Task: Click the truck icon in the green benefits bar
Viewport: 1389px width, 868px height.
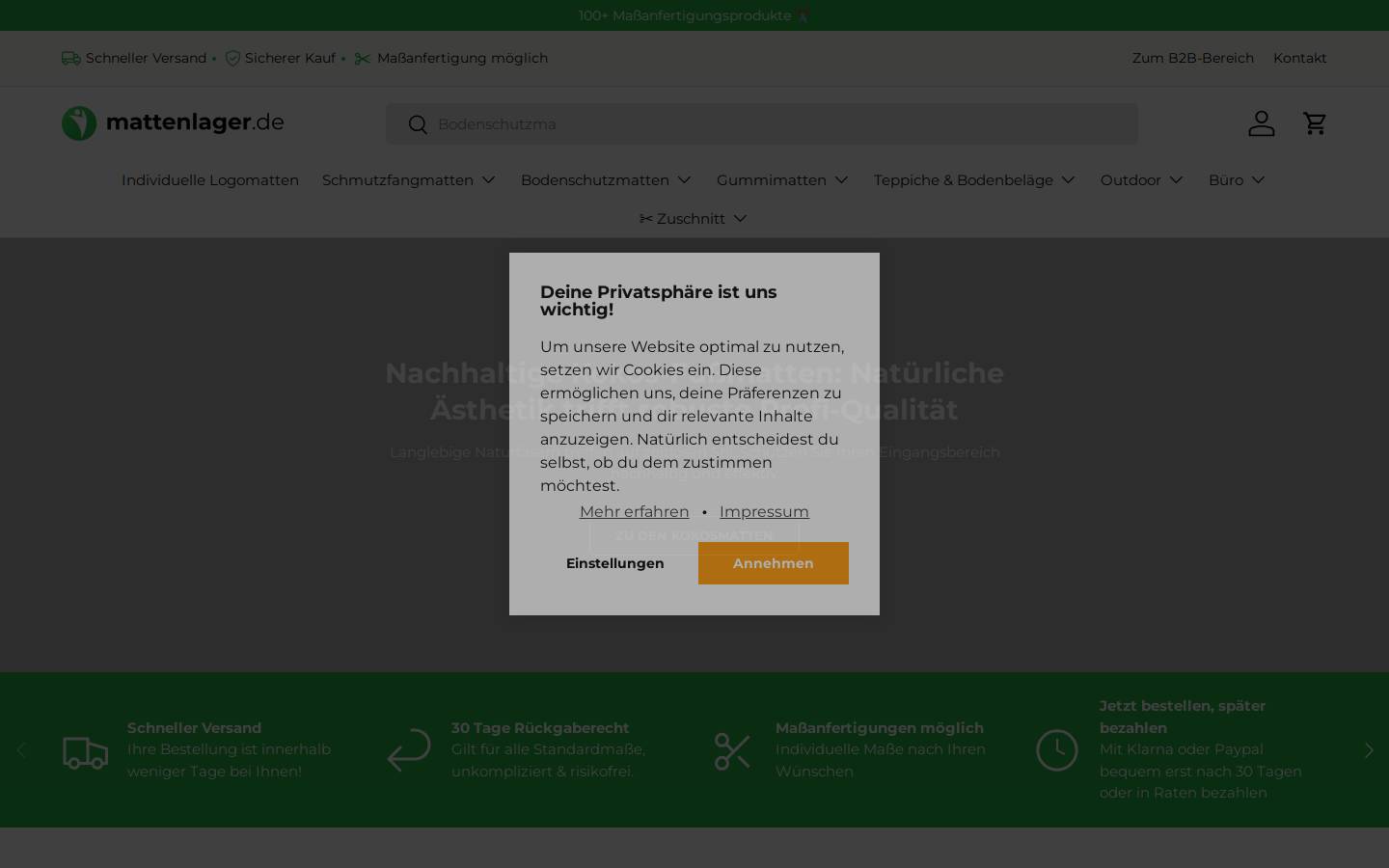Action: pos(86,752)
